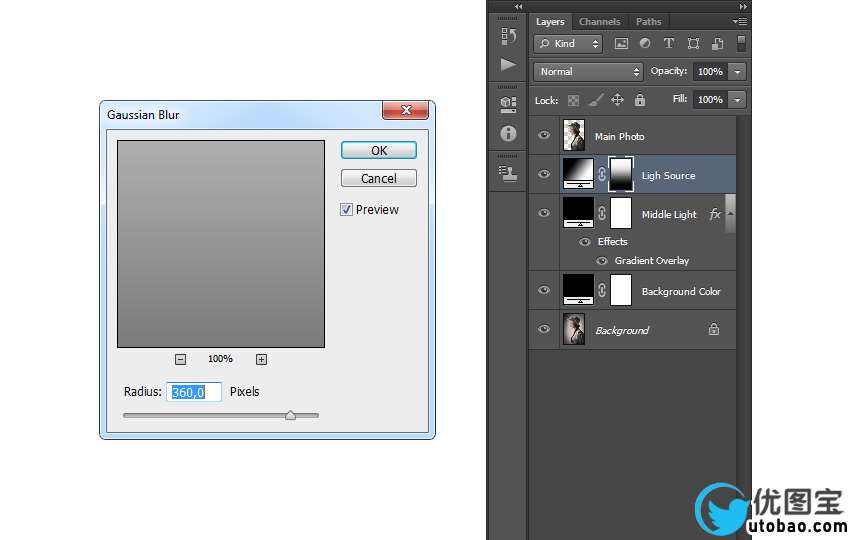Zoom out the Gaussian Blur preview
The height and width of the screenshot is (540, 850).
pyautogui.click(x=181, y=359)
